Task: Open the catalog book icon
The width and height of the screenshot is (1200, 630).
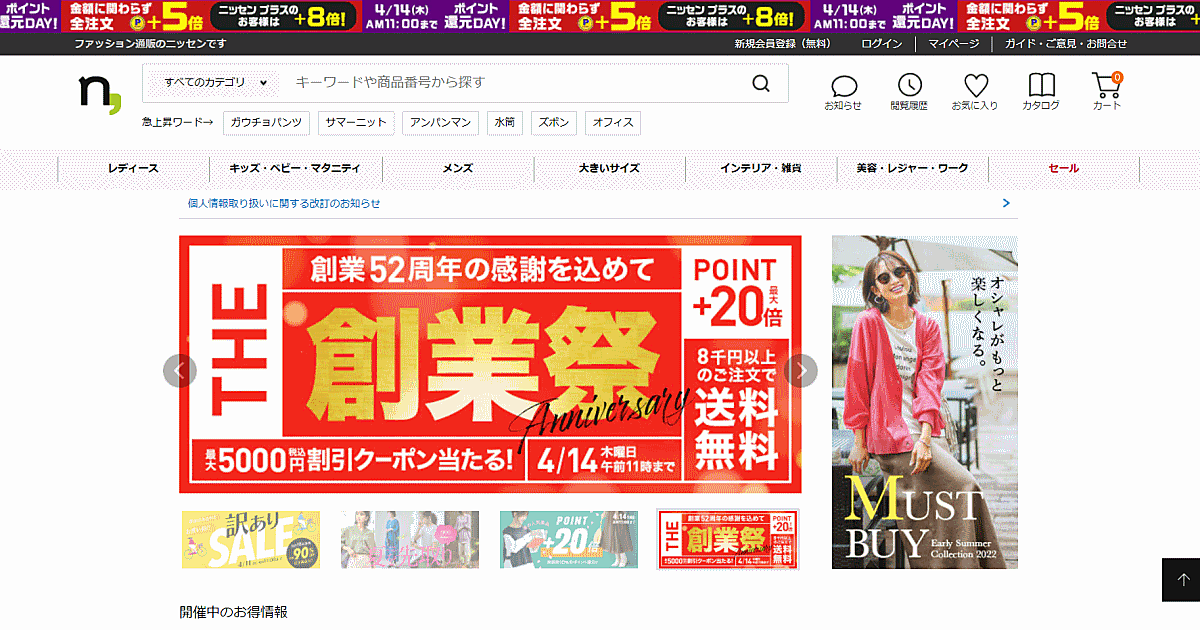Action: (x=1041, y=87)
